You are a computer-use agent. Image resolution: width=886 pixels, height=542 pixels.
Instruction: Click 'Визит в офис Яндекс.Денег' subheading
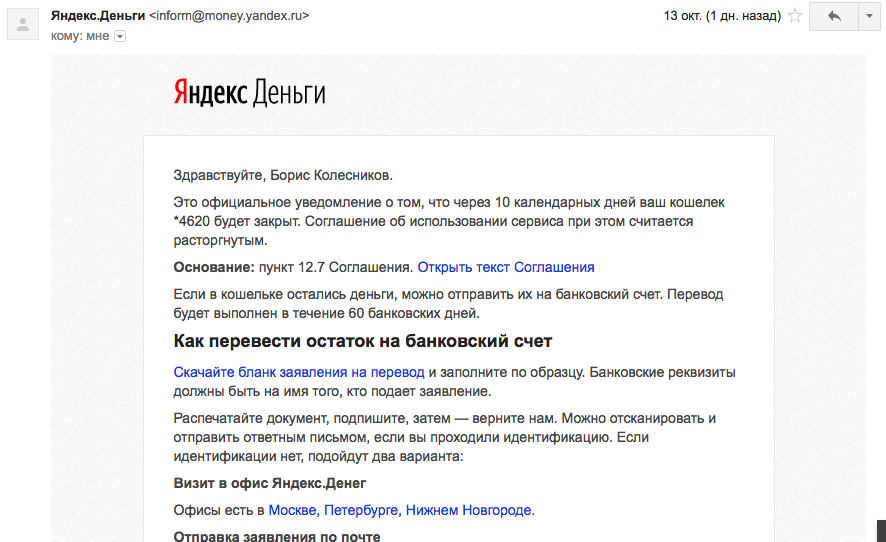point(270,484)
